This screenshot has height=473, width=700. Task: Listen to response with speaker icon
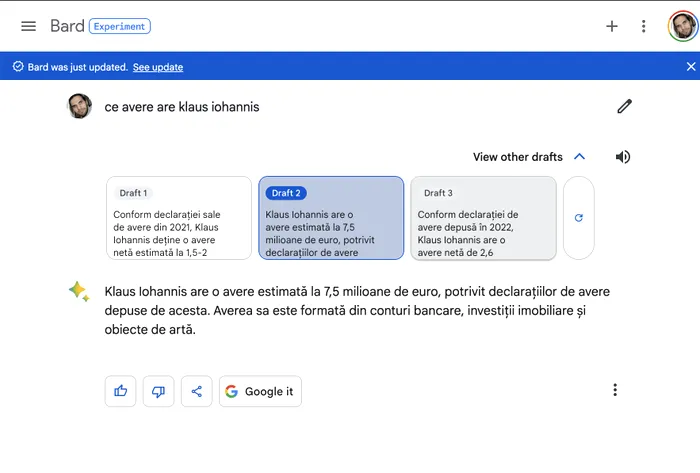click(x=623, y=157)
